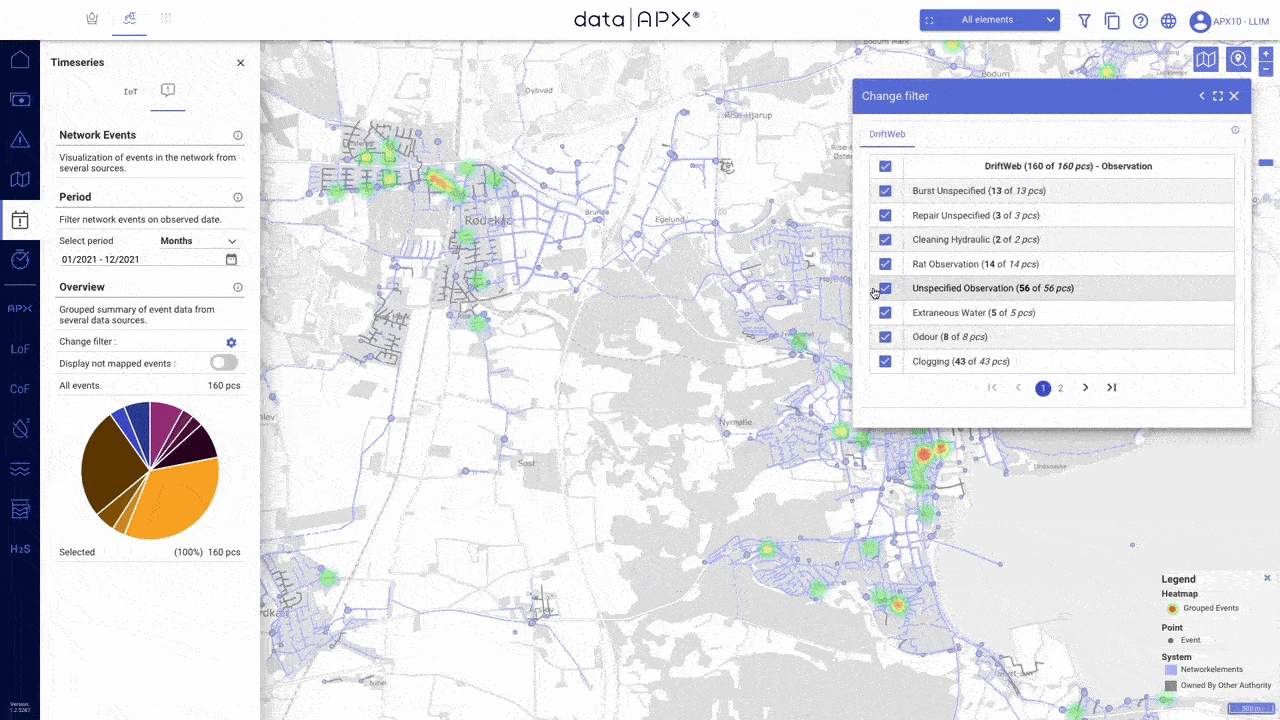Click calendar icon next to date range

click(231, 260)
